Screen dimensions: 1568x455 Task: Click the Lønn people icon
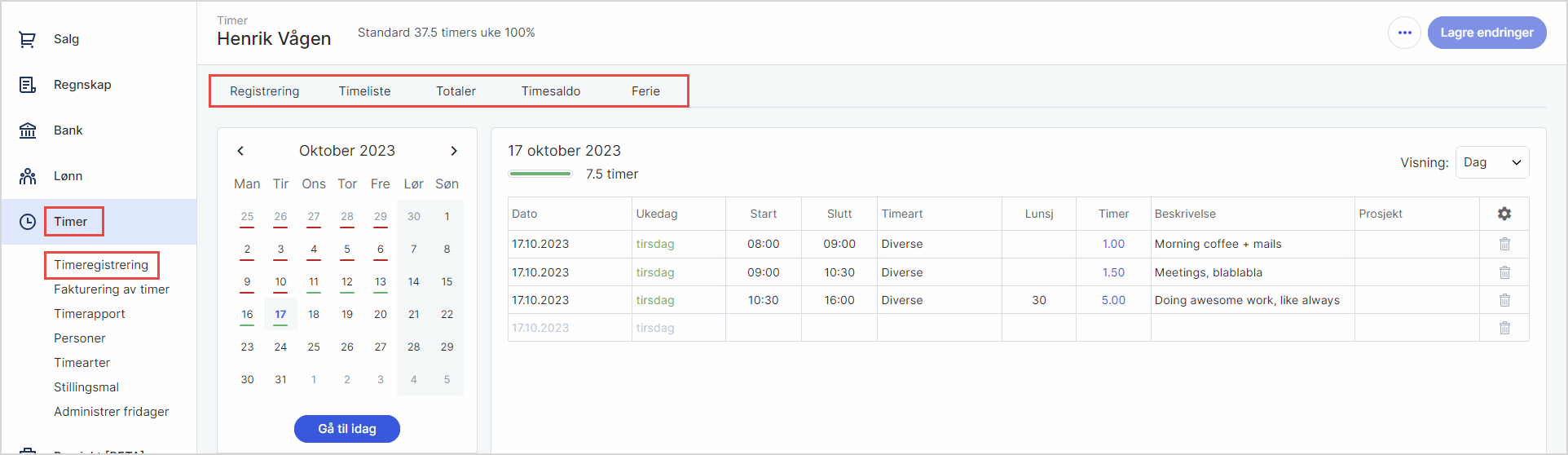click(x=28, y=176)
